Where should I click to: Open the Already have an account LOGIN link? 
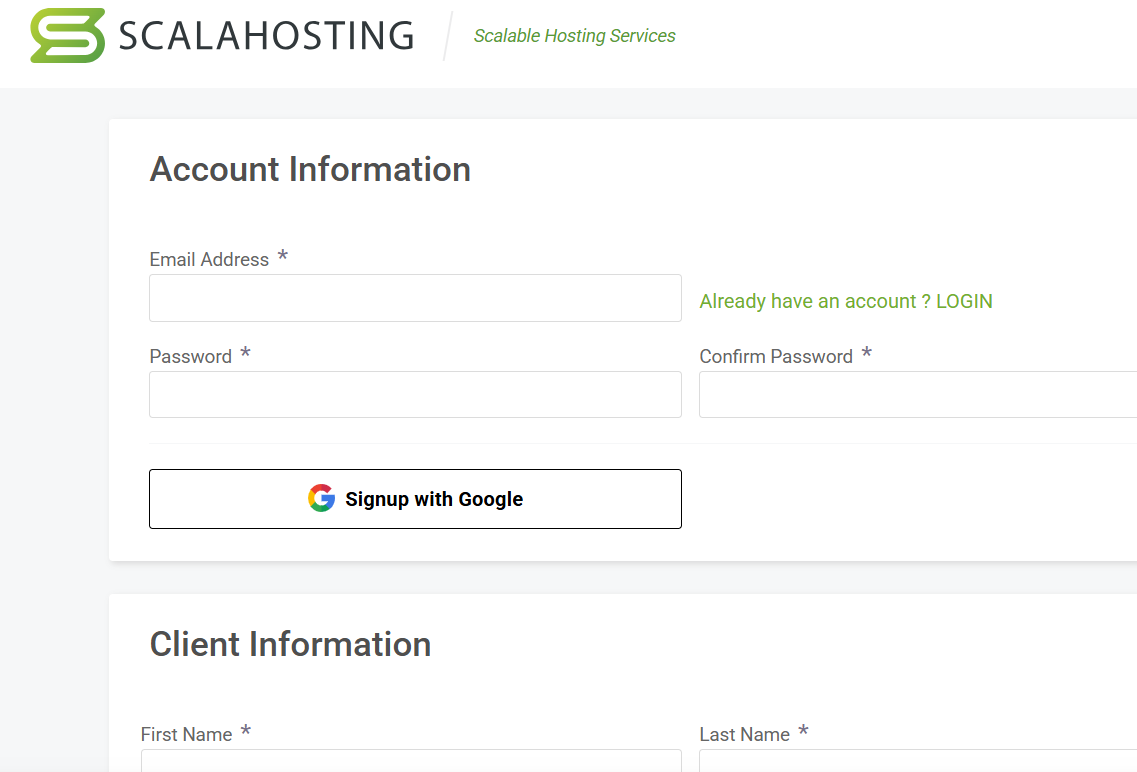tap(845, 301)
